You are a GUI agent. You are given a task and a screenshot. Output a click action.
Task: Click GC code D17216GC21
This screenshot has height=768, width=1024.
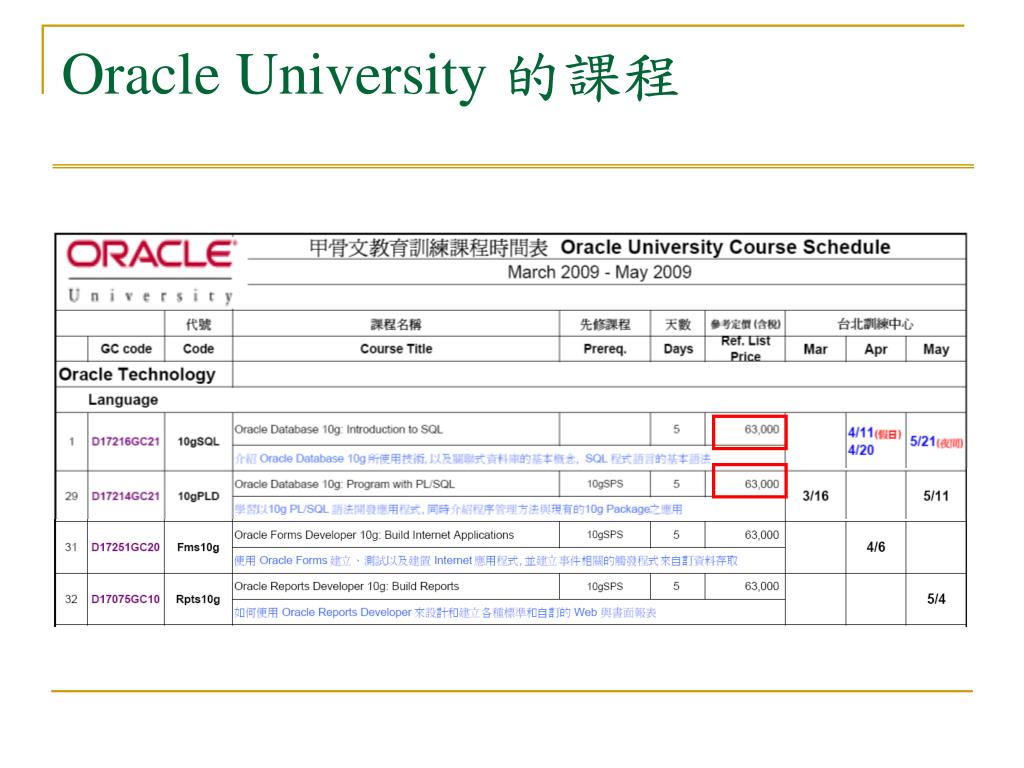pyautogui.click(x=125, y=441)
